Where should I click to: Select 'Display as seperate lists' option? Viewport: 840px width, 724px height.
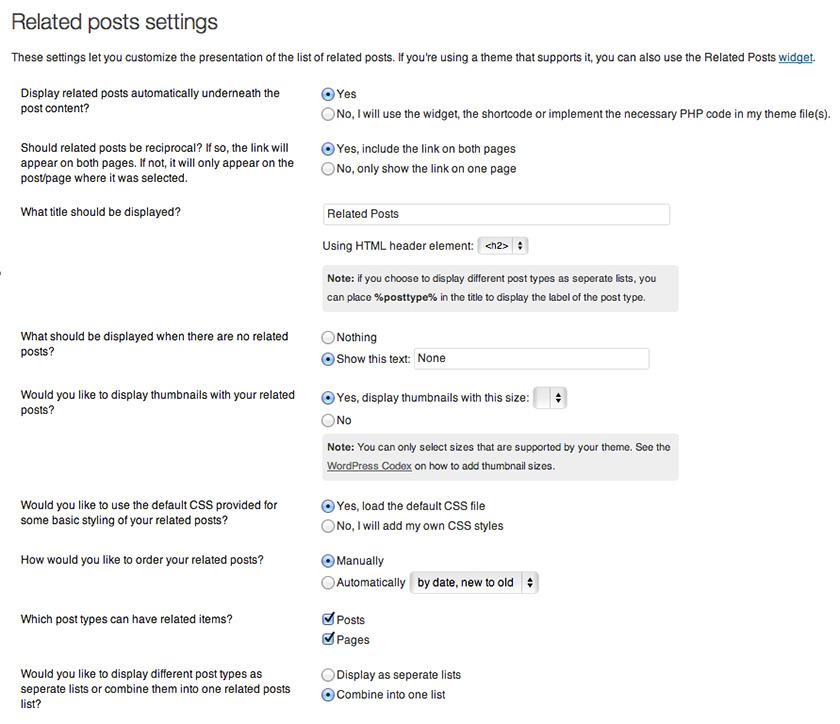tap(328, 675)
